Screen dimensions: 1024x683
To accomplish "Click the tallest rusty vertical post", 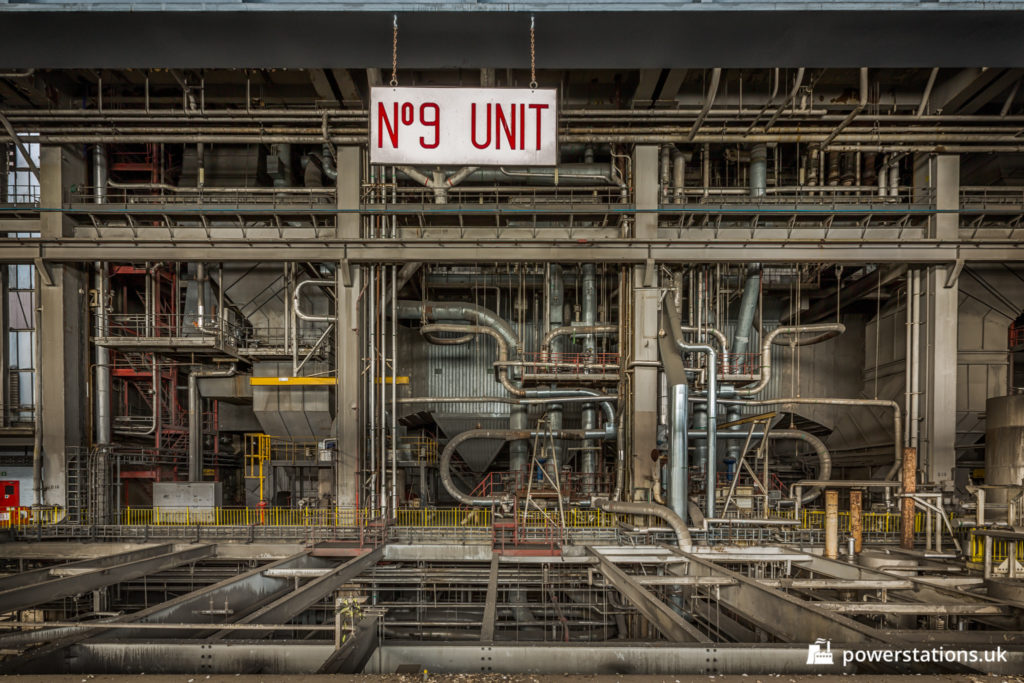I will click(x=909, y=497).
